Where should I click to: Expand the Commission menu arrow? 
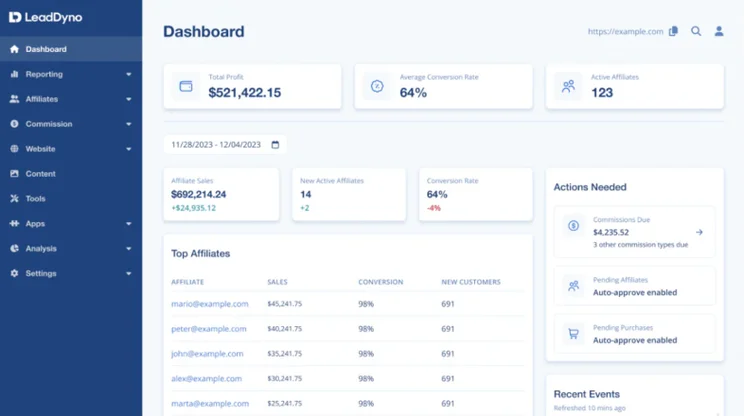coord(129,124)
